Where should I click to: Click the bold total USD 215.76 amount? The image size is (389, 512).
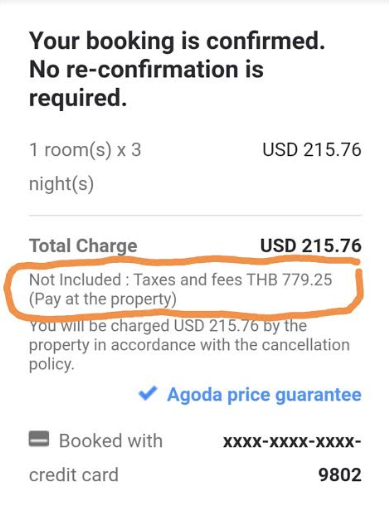pos(311,246)
